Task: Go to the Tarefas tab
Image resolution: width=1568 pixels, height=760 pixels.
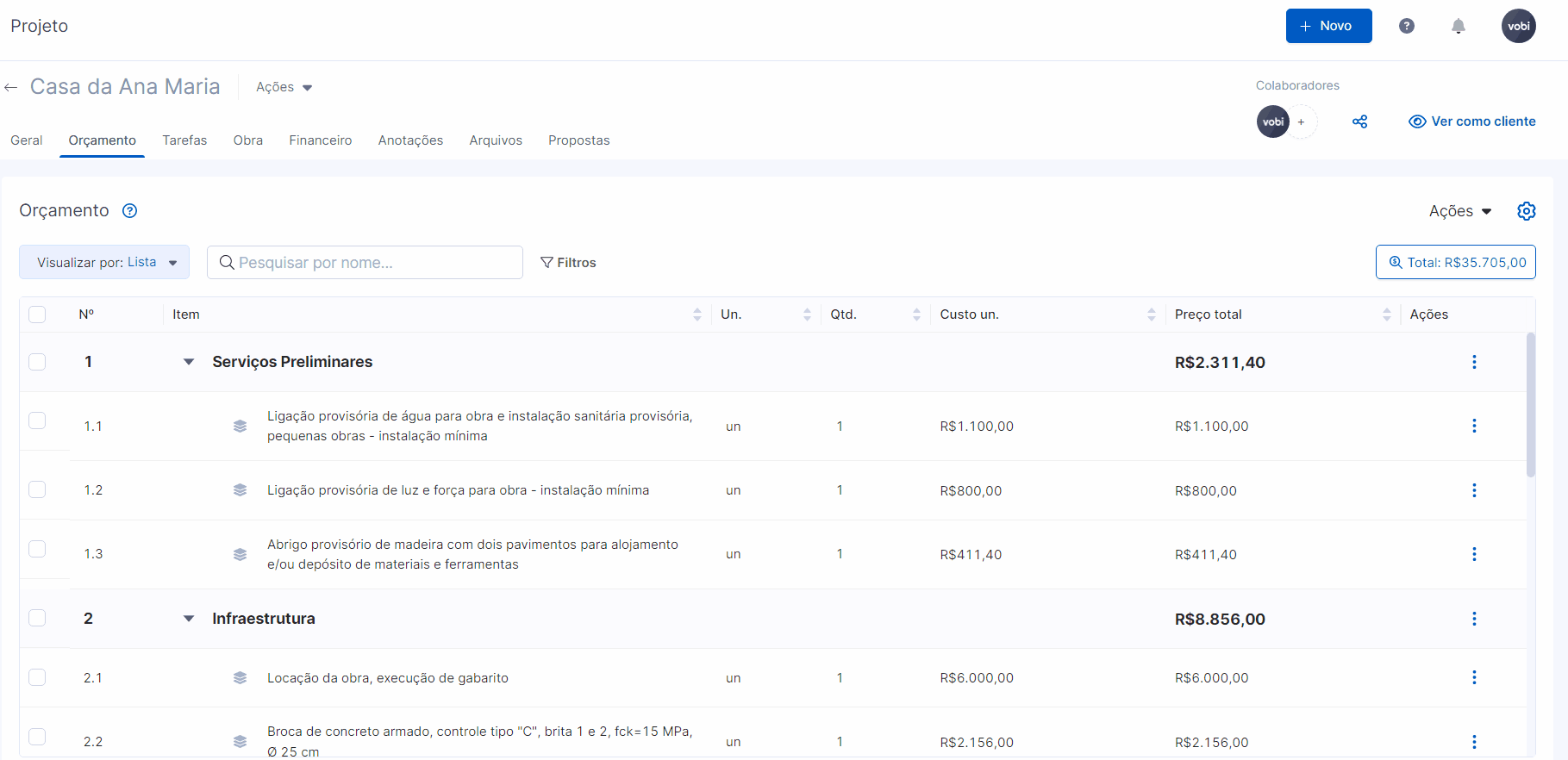Action: (184, 140)
